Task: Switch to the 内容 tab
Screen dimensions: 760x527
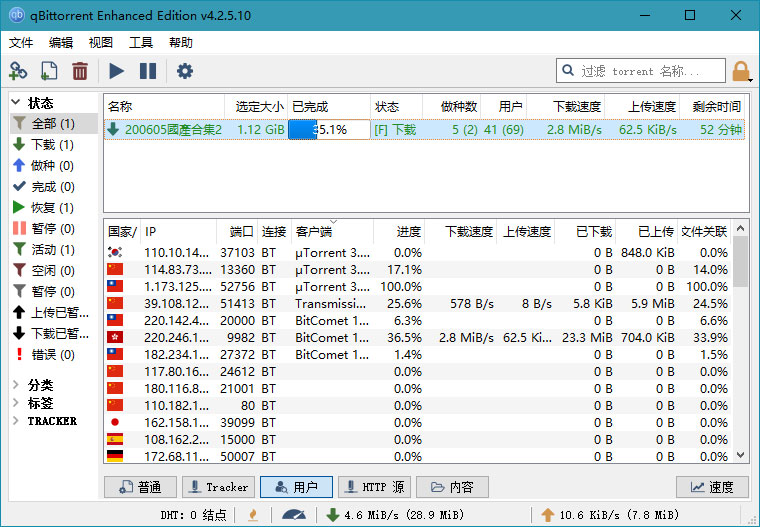Action: point(452,487)
